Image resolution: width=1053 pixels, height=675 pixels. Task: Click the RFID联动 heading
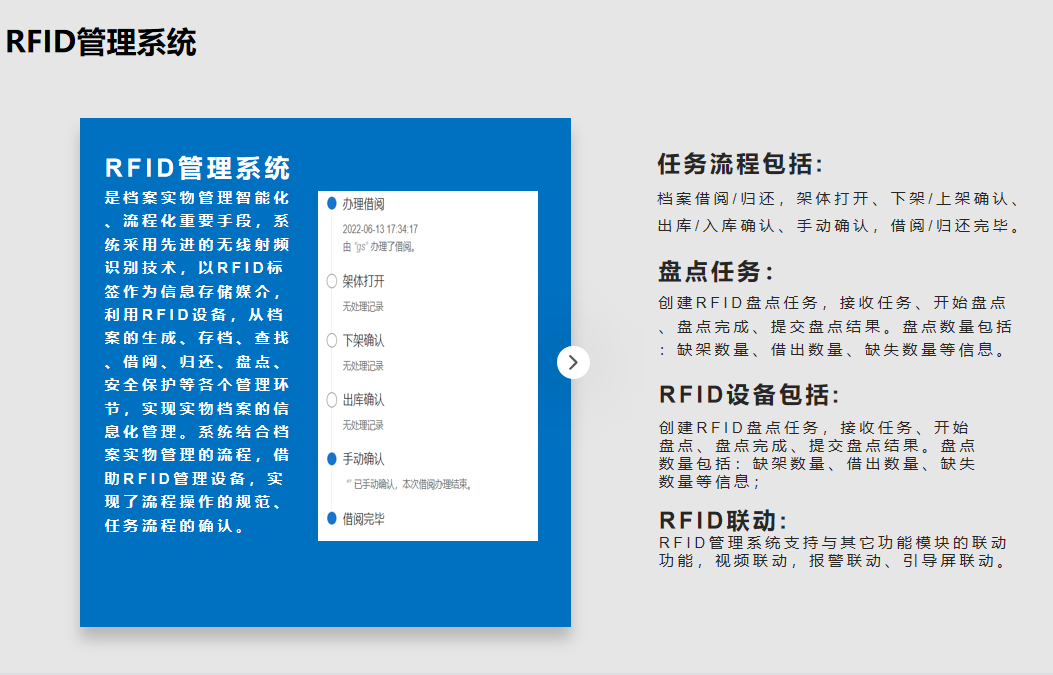click(x=723, y=520)
